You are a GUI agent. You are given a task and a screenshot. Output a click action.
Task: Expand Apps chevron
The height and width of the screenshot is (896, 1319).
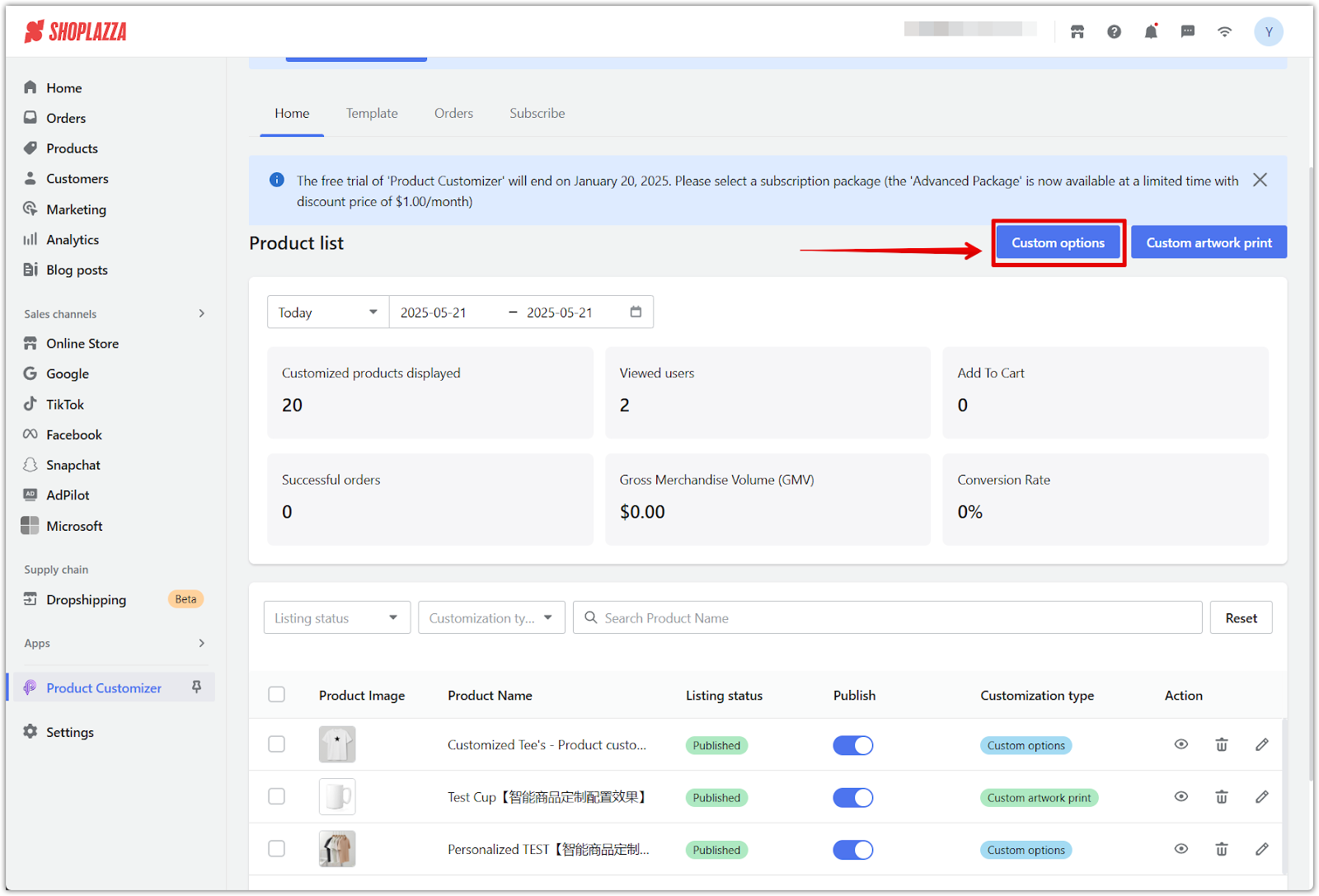click(201, 643)
